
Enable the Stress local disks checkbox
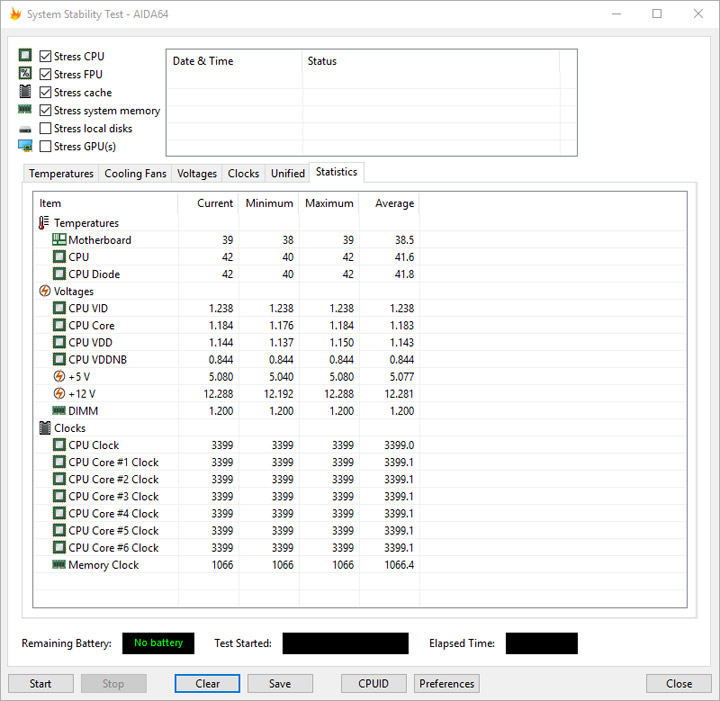[45, 128]
